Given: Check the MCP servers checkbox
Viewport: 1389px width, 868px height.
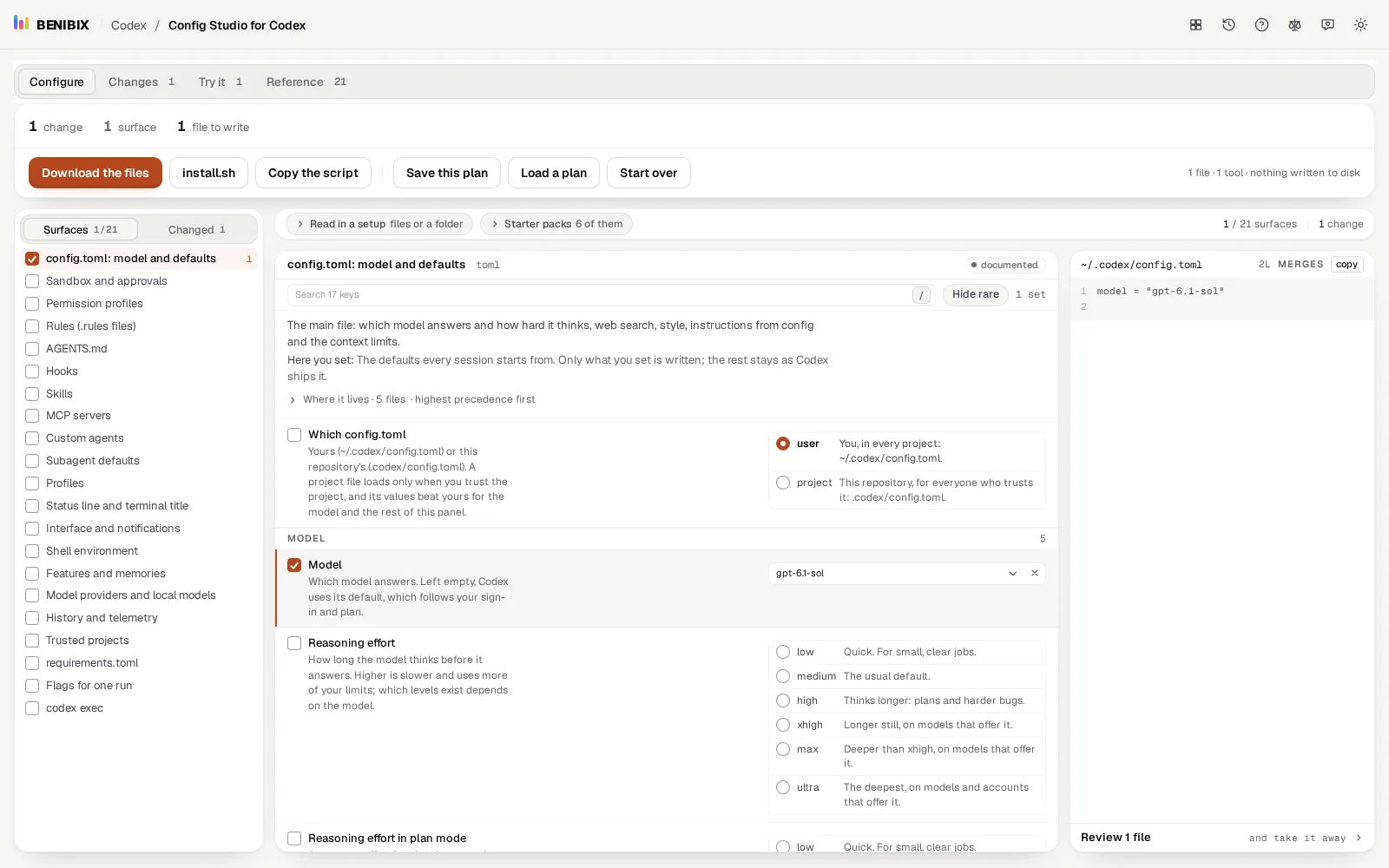Looking at the screenshot, I should pos(32,416).
